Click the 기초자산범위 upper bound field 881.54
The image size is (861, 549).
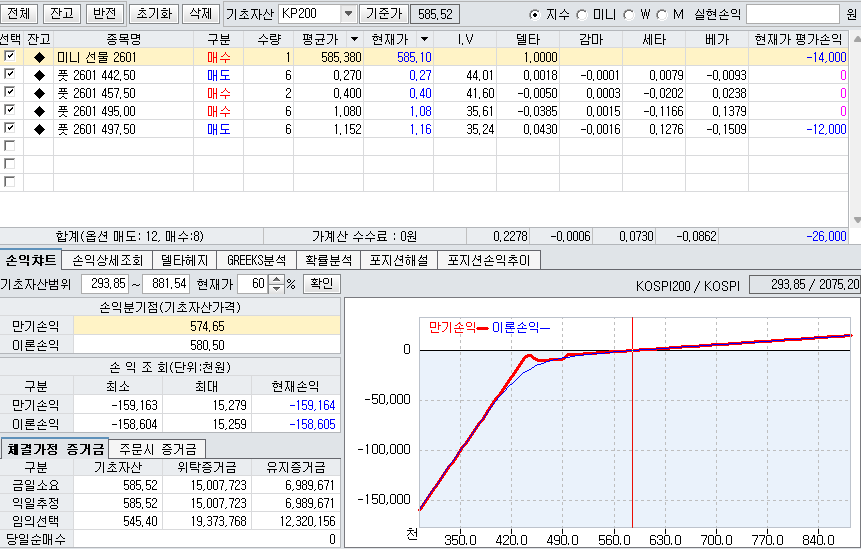click(x=166, y=284)
